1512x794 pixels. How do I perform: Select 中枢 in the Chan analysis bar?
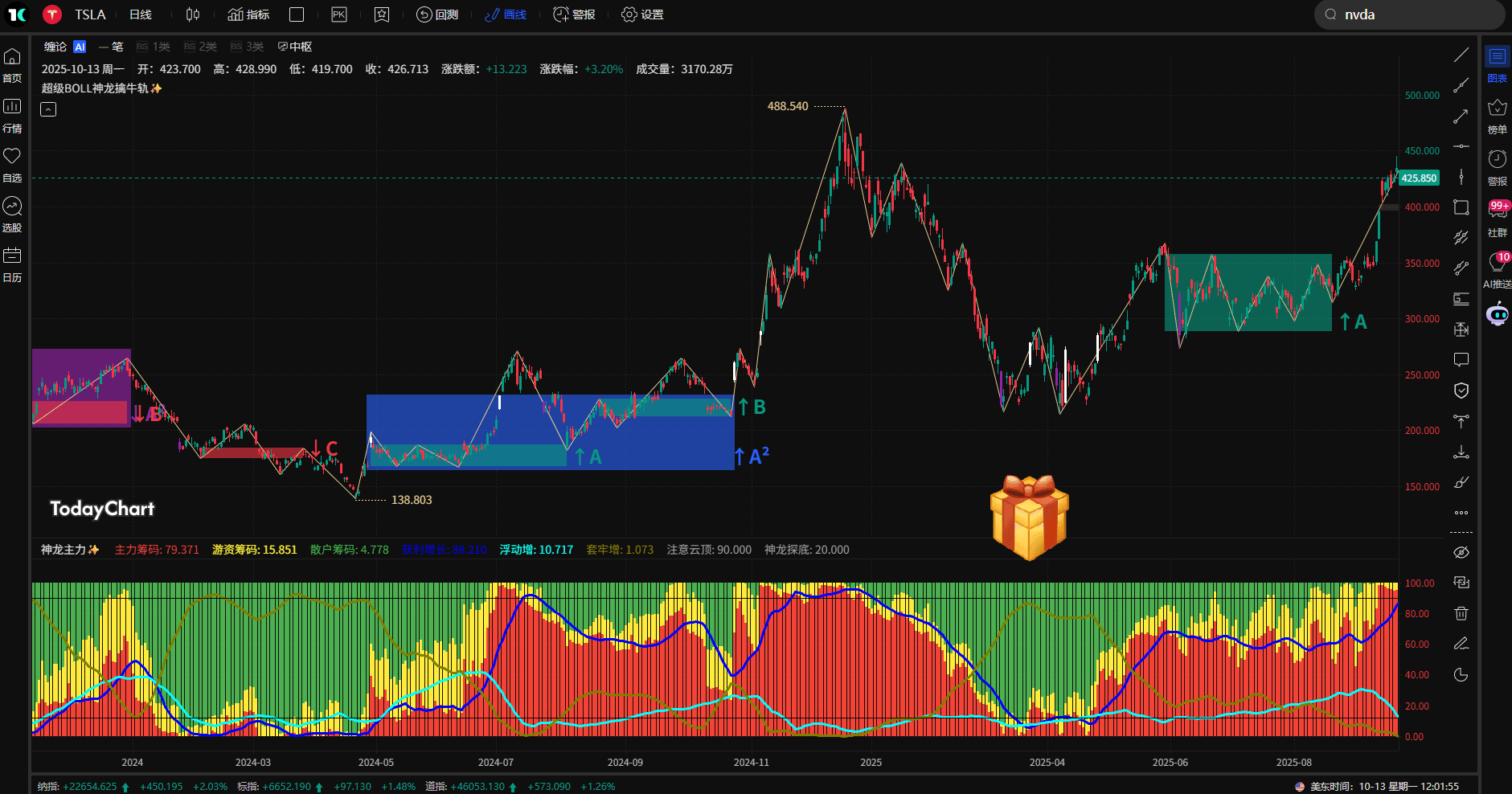(x=296, y=47)
